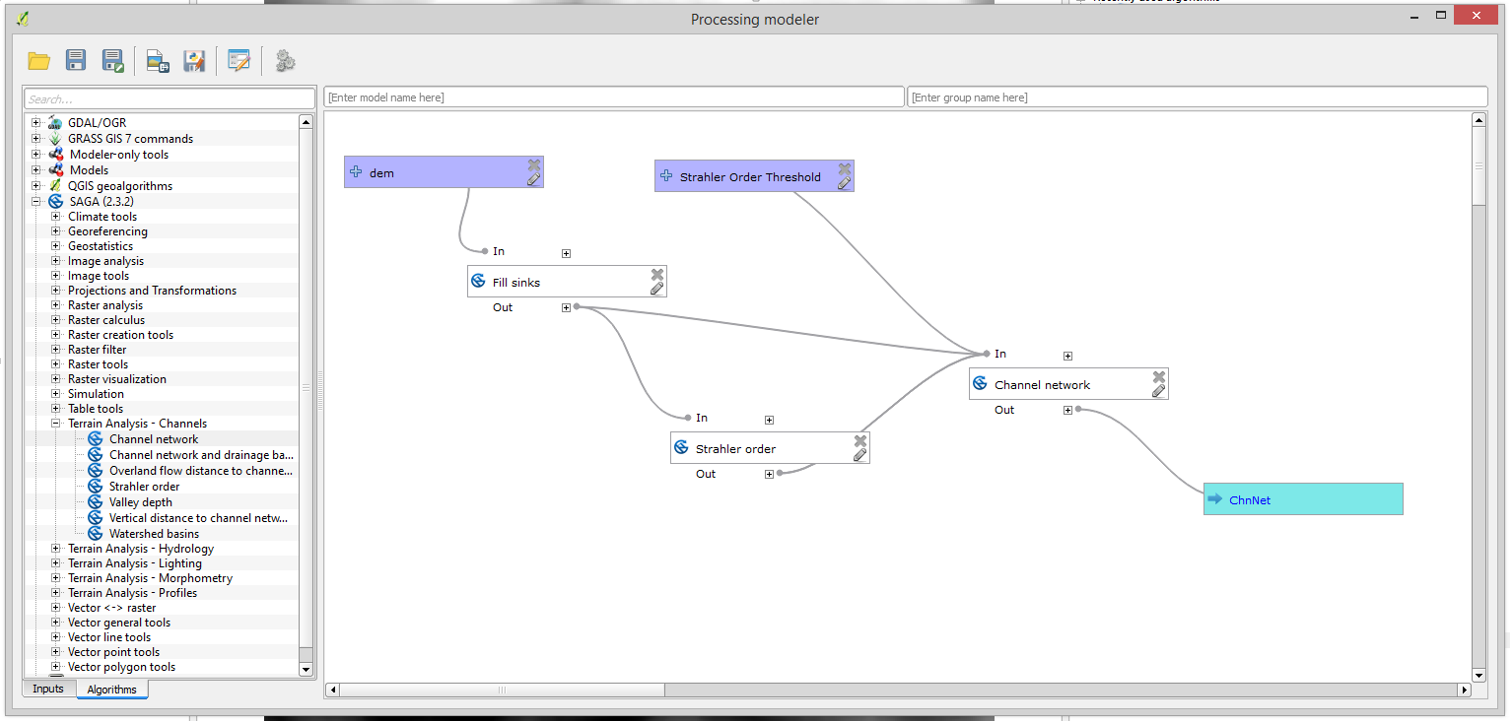Viewport: 1510px width, 721px height.
Task: Click the Save model floppy disk icon
Action: 76,61
